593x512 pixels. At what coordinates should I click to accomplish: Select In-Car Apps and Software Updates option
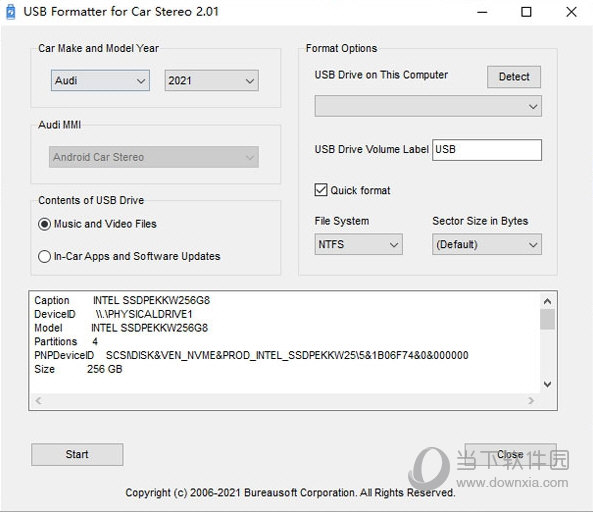(129, 256)
